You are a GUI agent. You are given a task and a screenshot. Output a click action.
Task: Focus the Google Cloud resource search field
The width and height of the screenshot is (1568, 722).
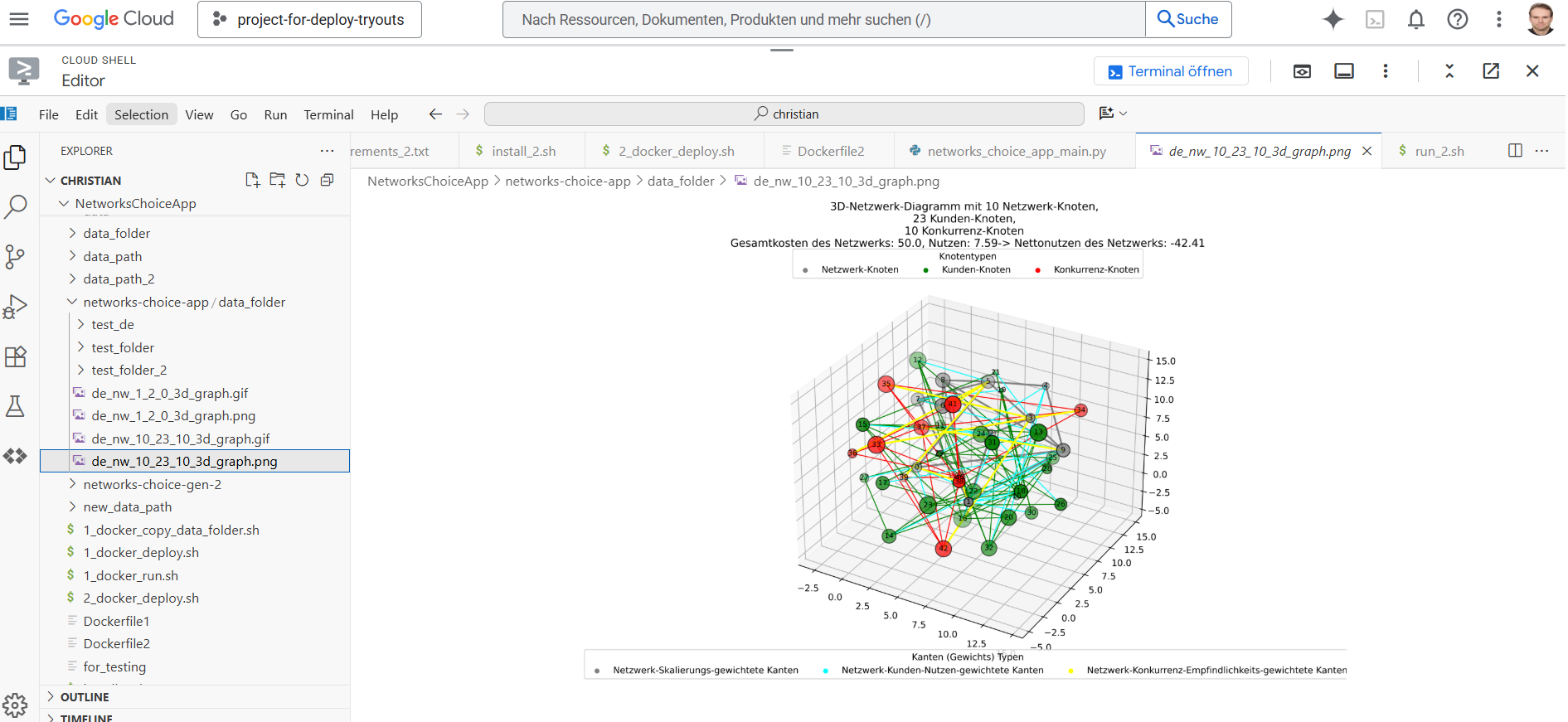[824, 19]
